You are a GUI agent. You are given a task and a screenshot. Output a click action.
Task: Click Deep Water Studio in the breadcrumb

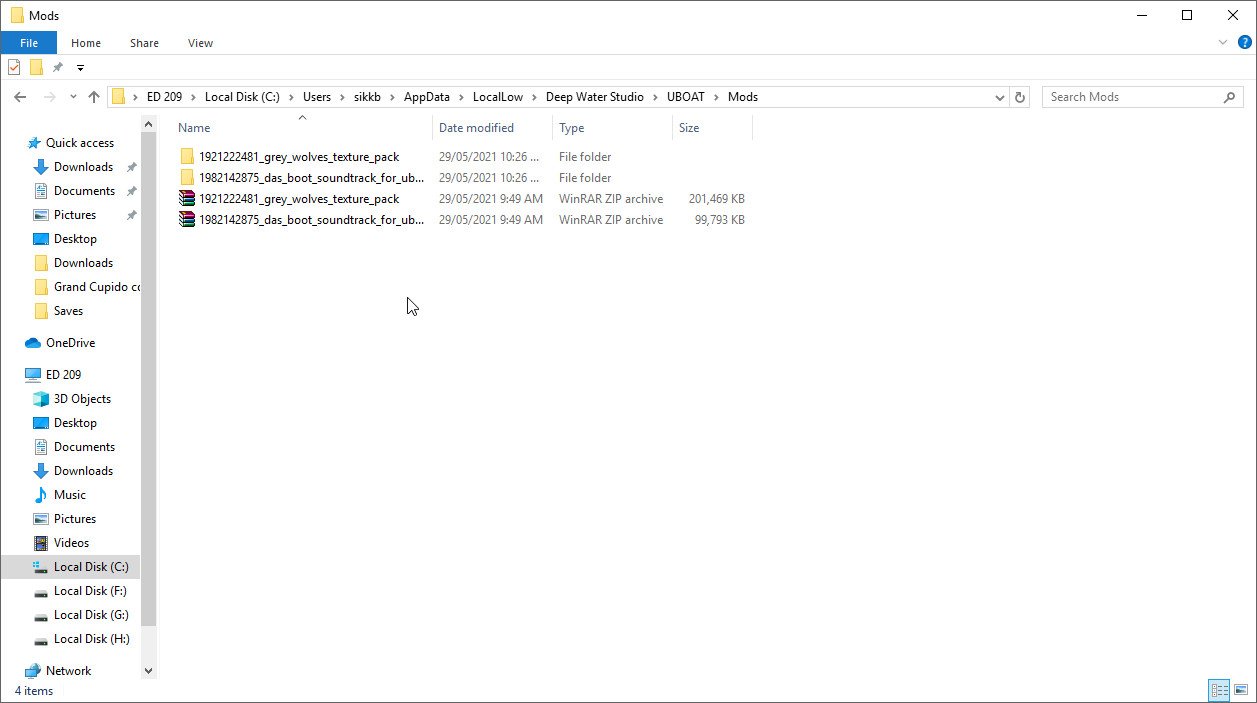pos(595,97)
